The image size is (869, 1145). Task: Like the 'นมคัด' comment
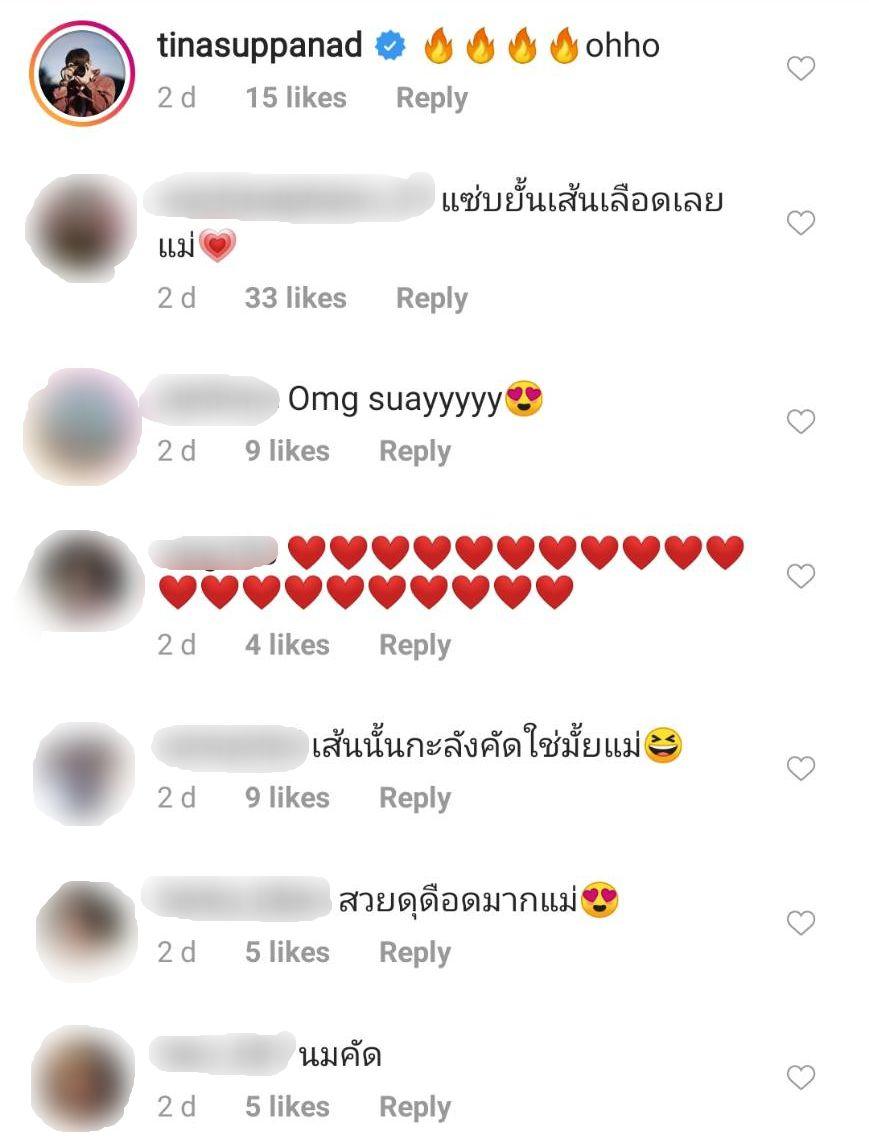click(x=800, y=1077)
